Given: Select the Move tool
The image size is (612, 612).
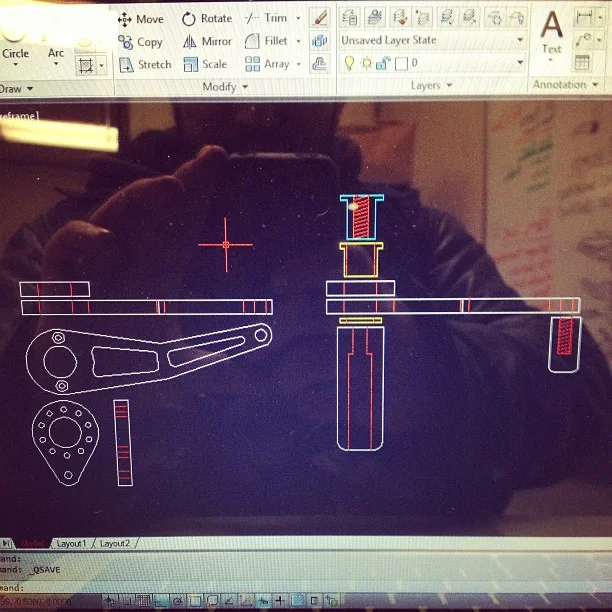Looking at the screenshot, I should pos(141,19).
